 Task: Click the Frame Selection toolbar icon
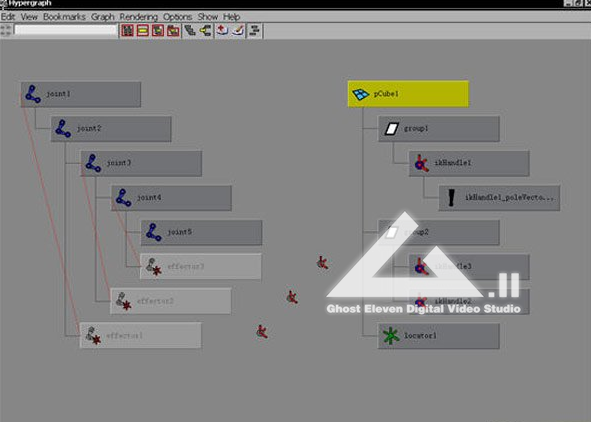click(143, 31)
